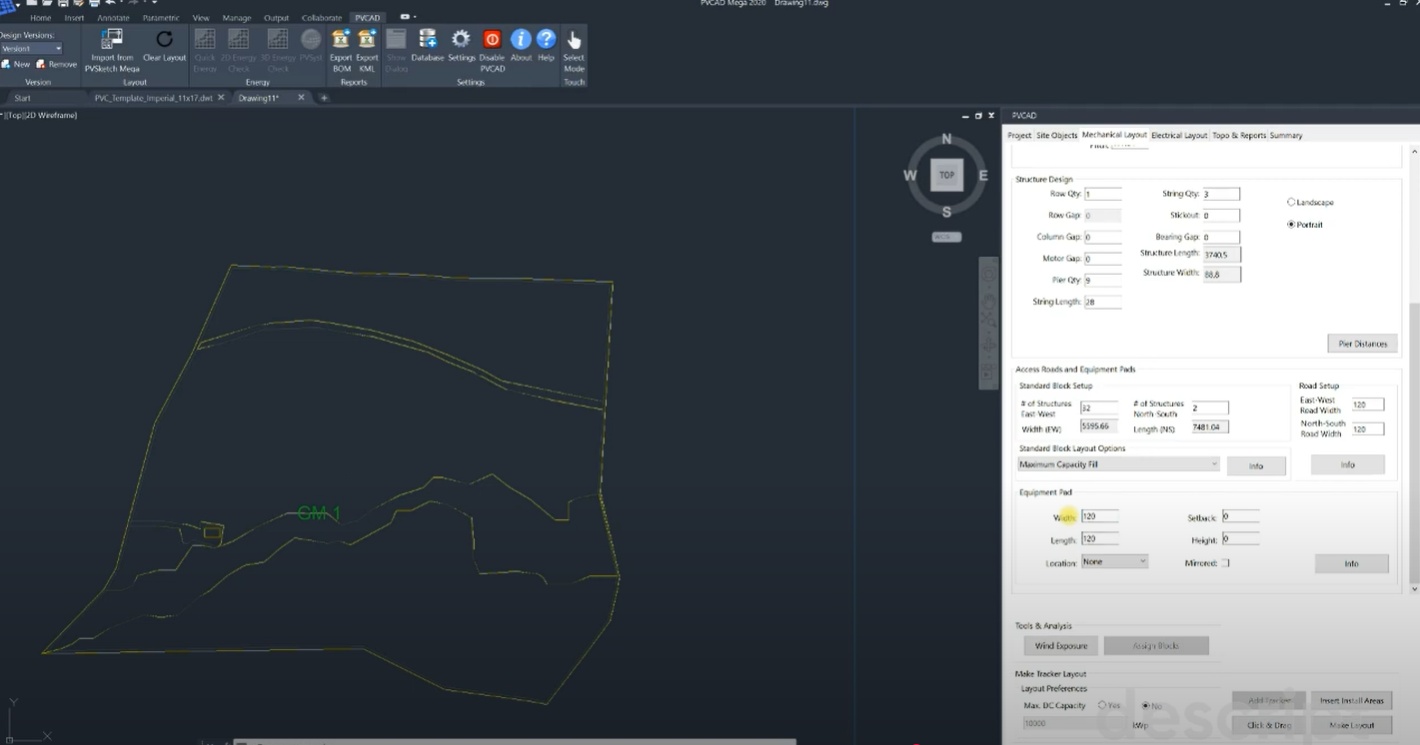Click the 2D Energy Check icon
The height and width of the screenshot is (745, 1420).
238,40
